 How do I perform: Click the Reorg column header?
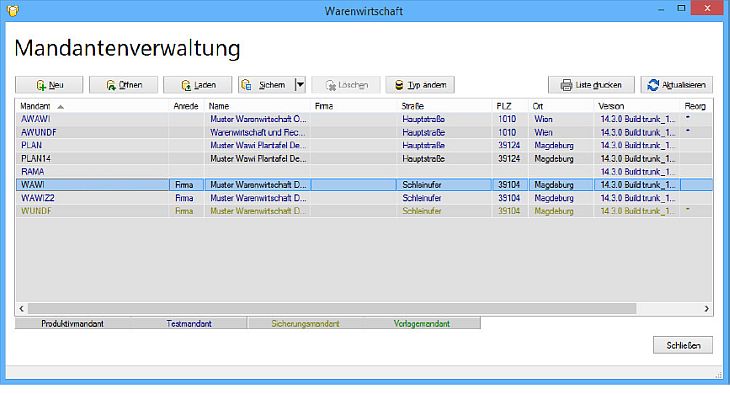pyautogui.click(x=695, y=106)
